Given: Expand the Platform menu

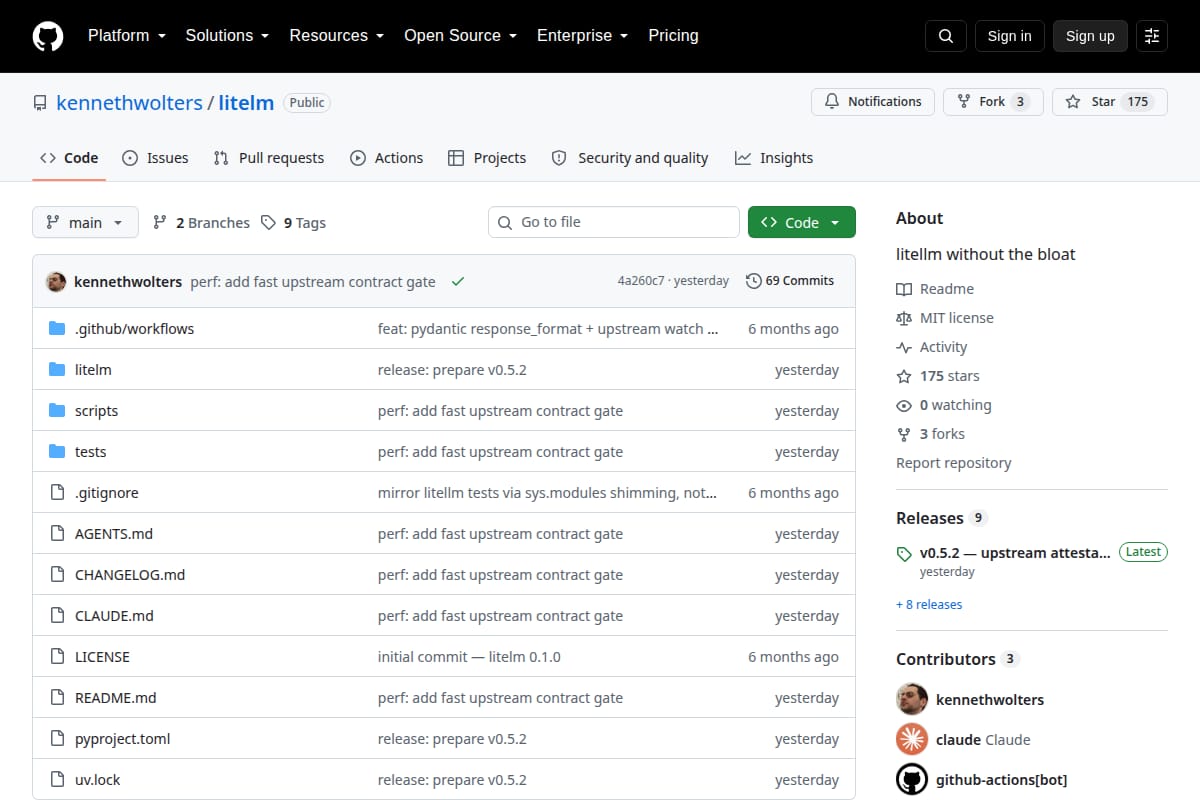Looking at the screenshot, I should pos(126,35).
